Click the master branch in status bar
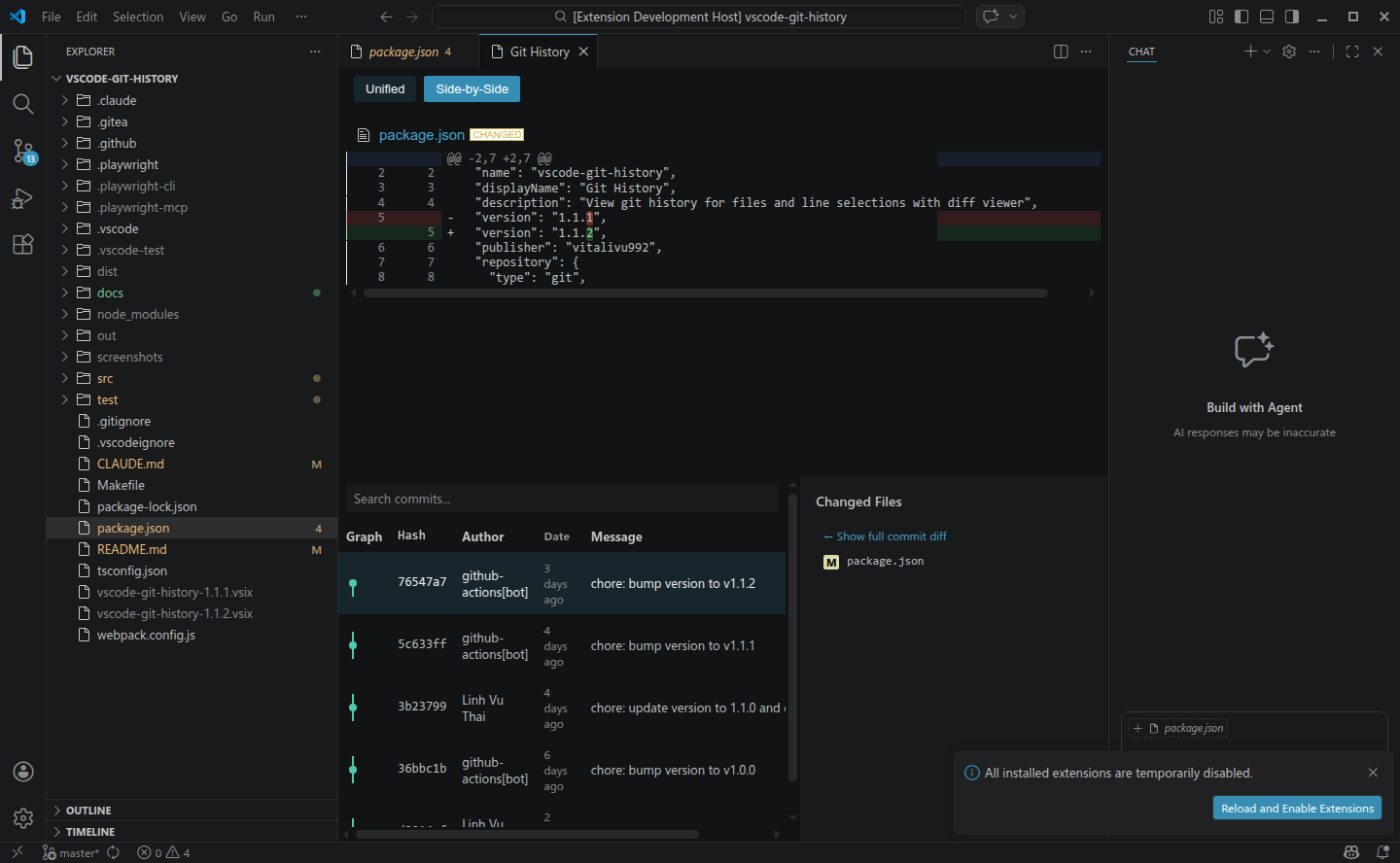 tap(70, 852)
